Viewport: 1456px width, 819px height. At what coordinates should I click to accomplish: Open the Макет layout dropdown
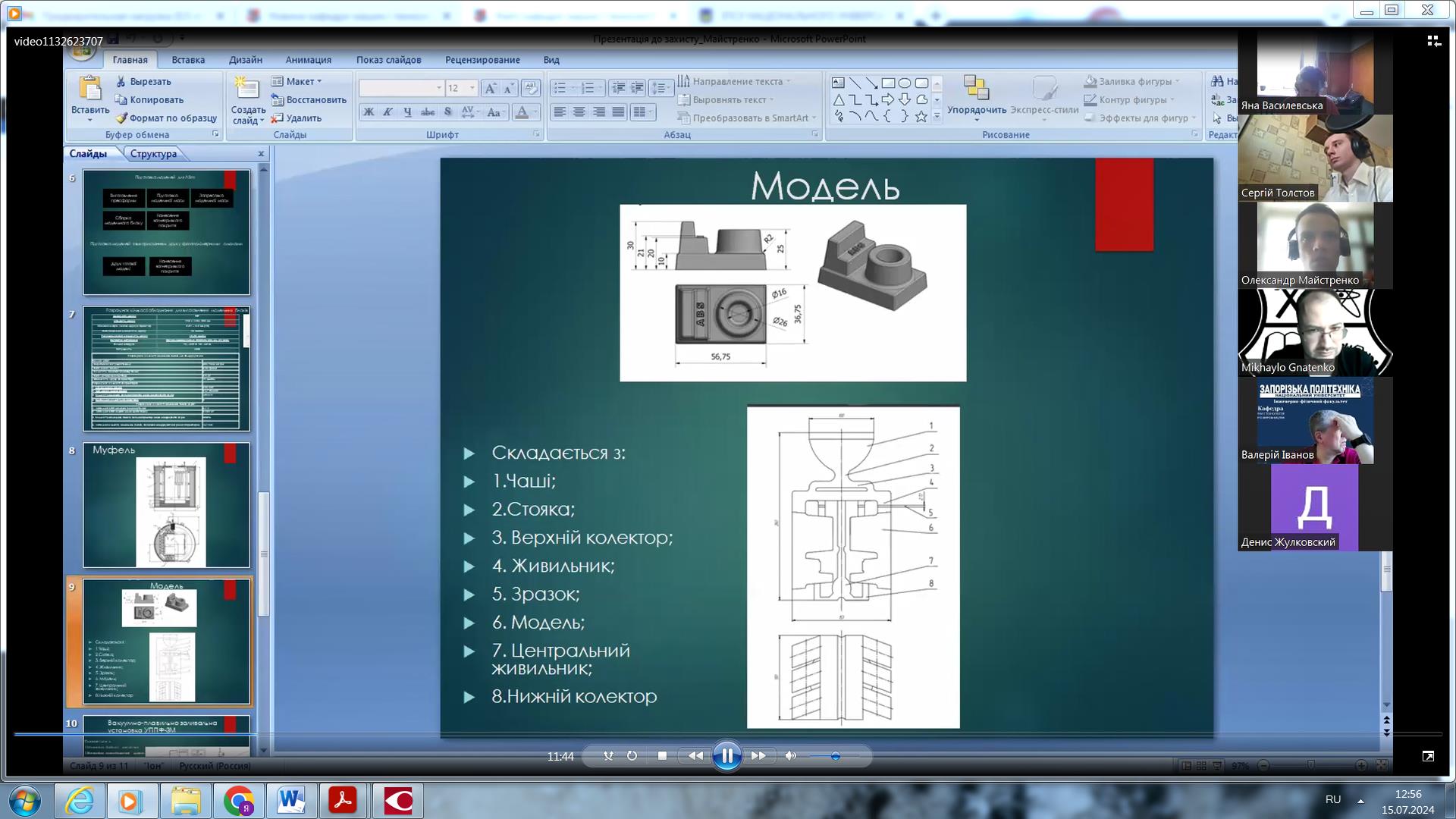tap(304, 81)
